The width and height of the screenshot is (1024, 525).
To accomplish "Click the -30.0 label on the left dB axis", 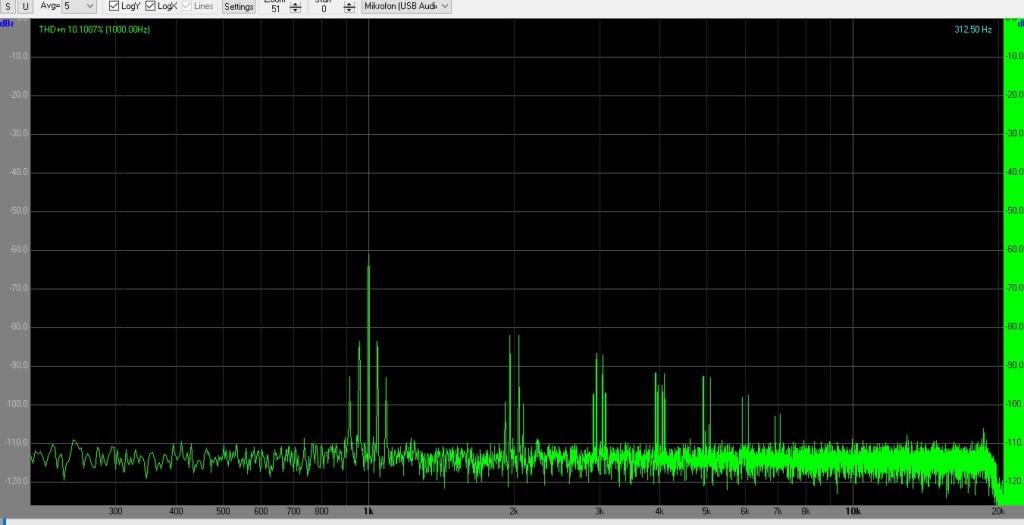I will coord(19,133).
